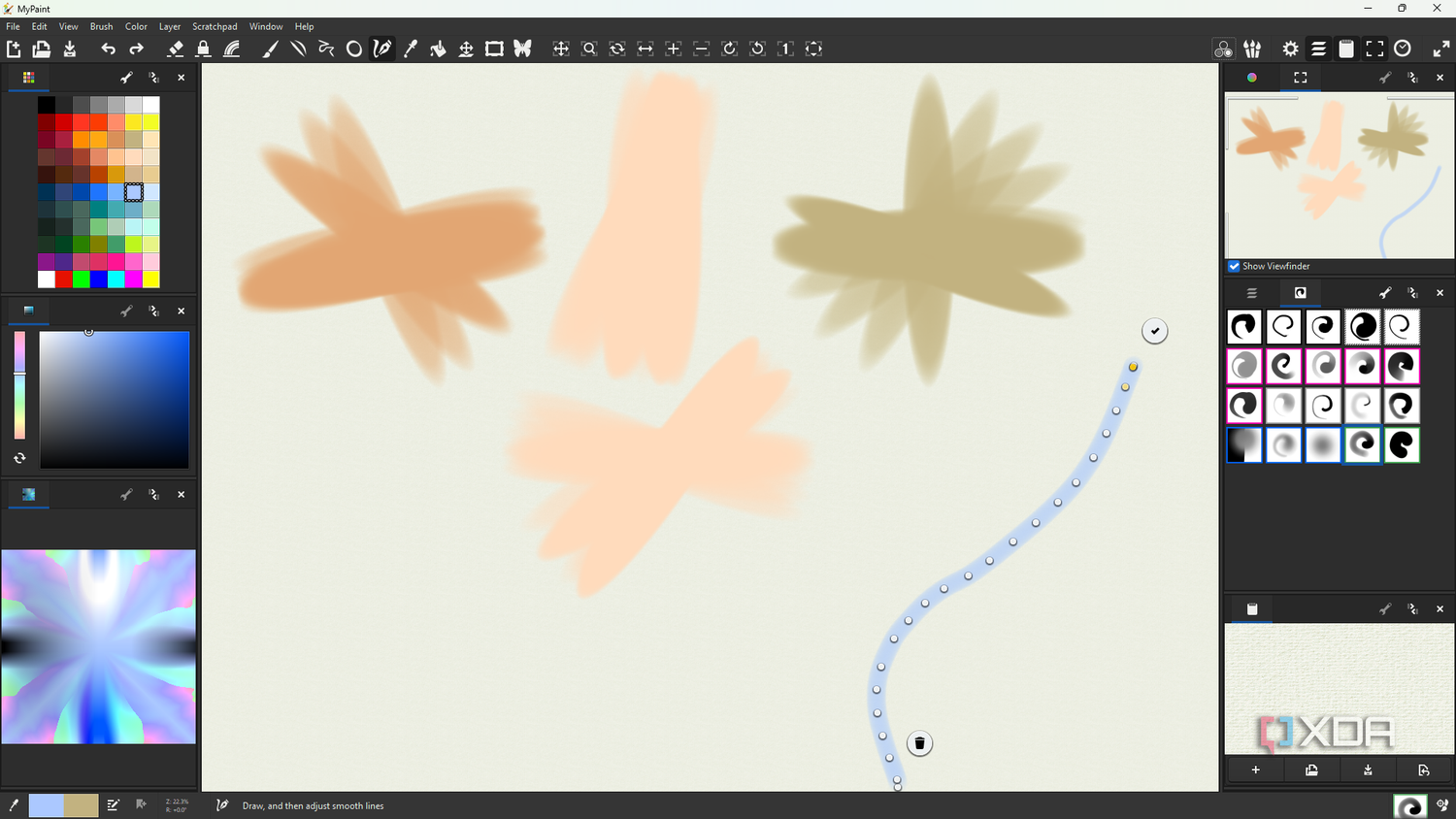The width and height of the screenshot is (1456, 819).
Task: Select the flood fill bucket tool
Action: (439, 49)
